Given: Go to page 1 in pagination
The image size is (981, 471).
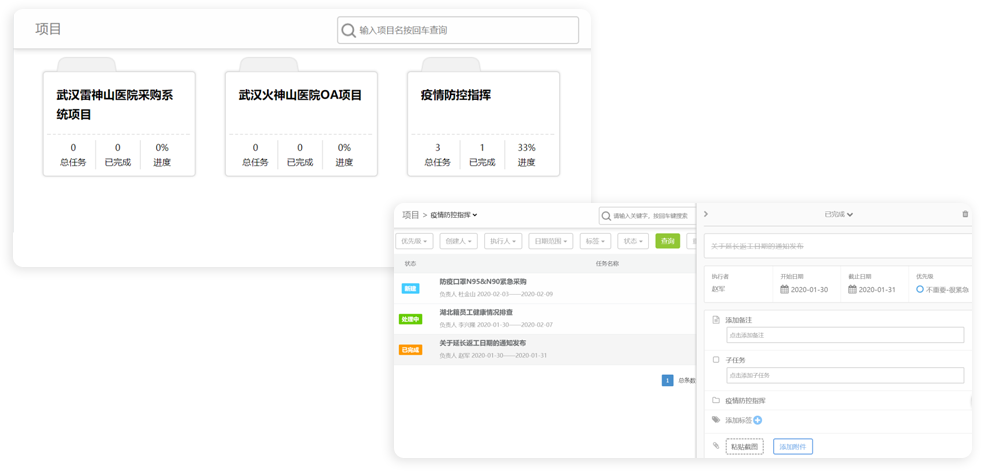Looking at the screenshot, I should coord(667,380).
